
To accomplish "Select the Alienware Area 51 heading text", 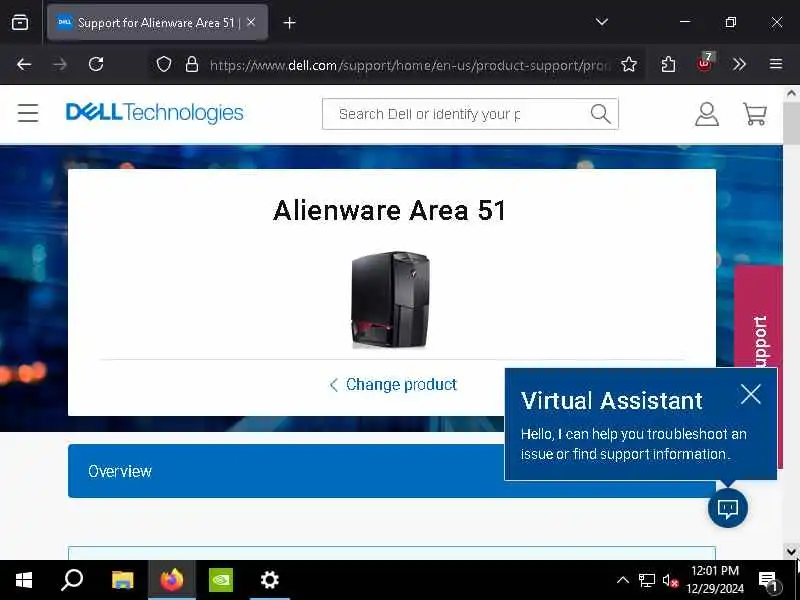I will 390,210.
